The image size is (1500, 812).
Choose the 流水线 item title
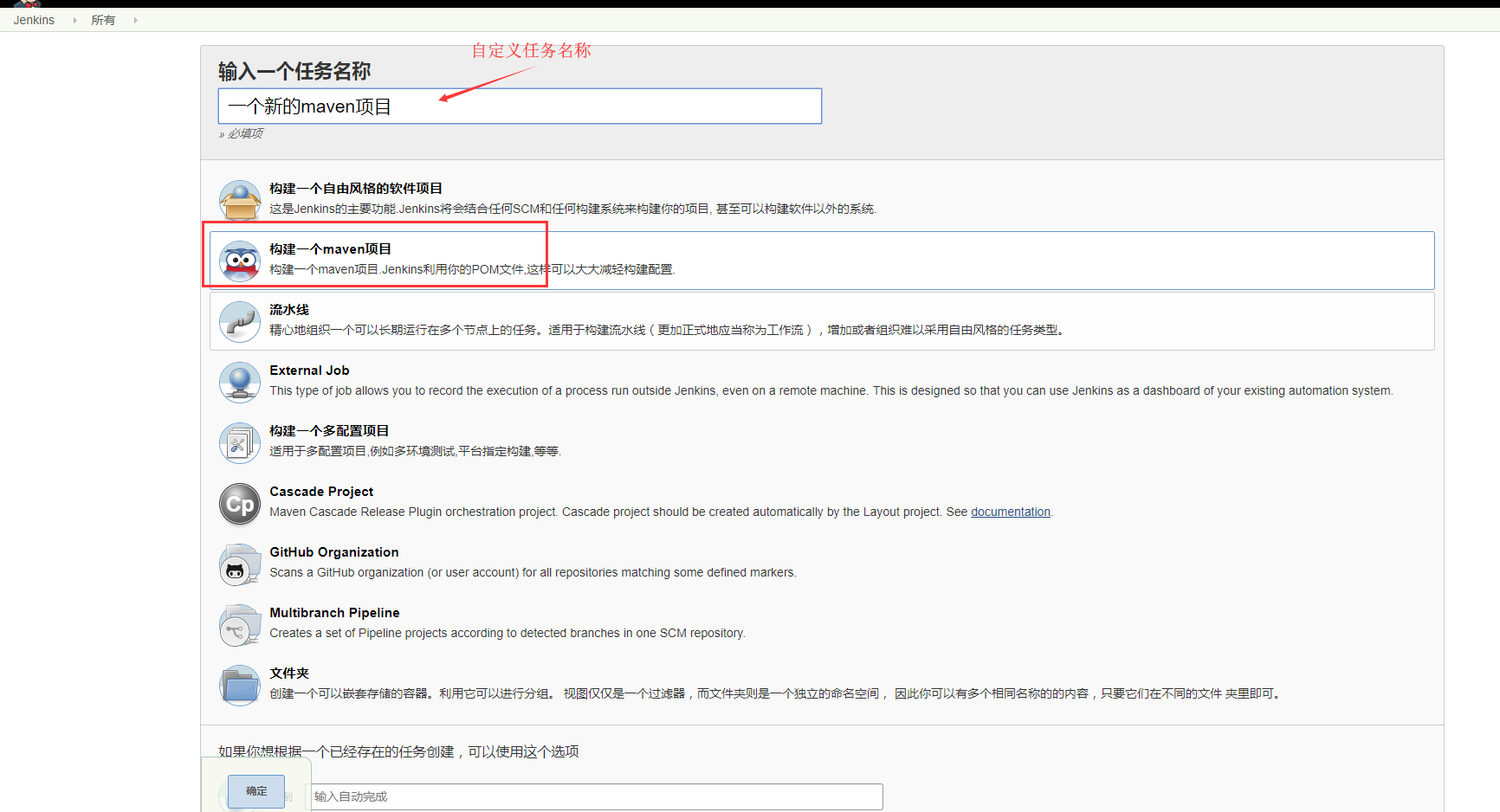click(x=289, y=309)
